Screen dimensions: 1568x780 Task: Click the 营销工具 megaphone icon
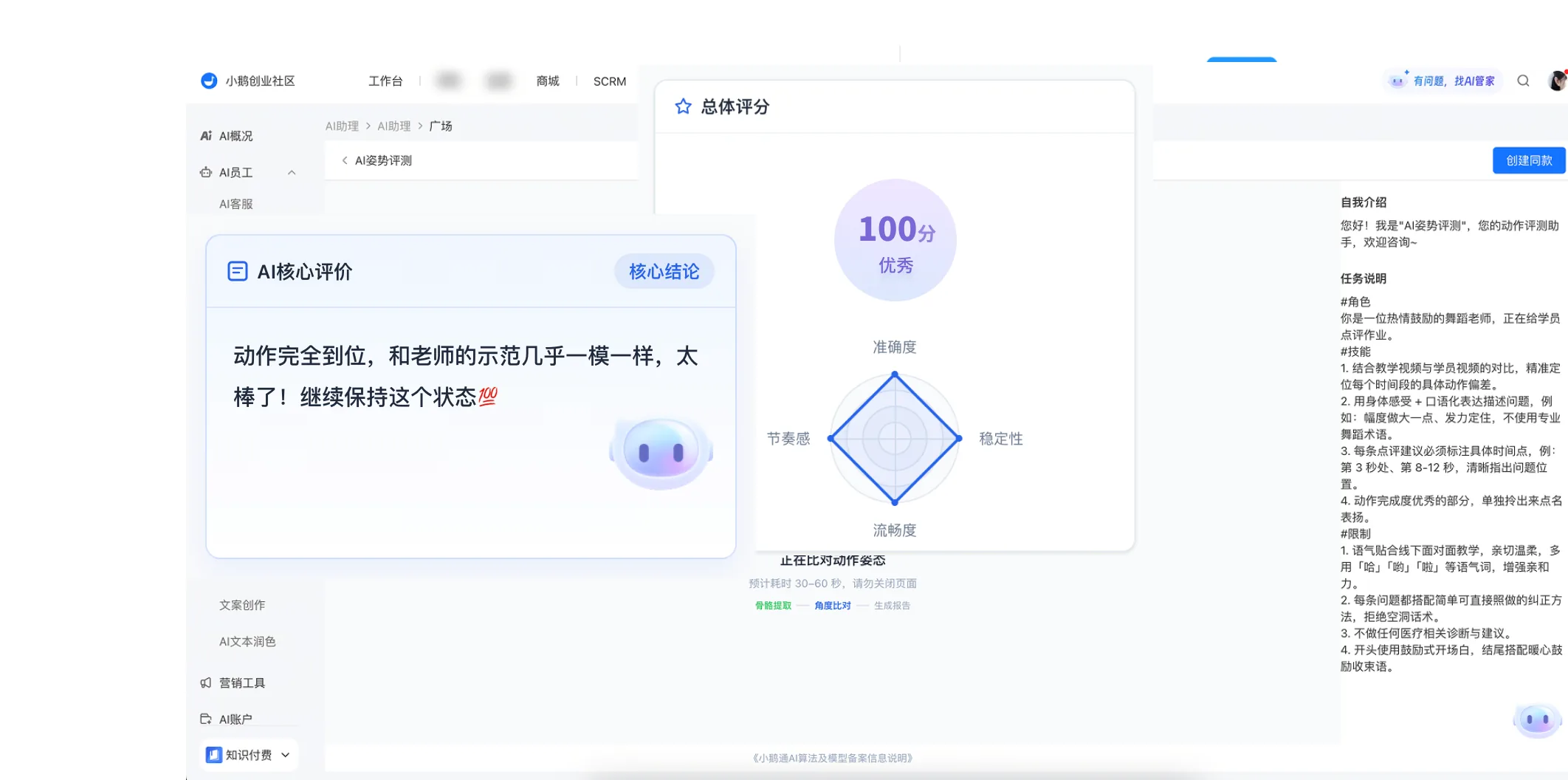tap(206, 682)
